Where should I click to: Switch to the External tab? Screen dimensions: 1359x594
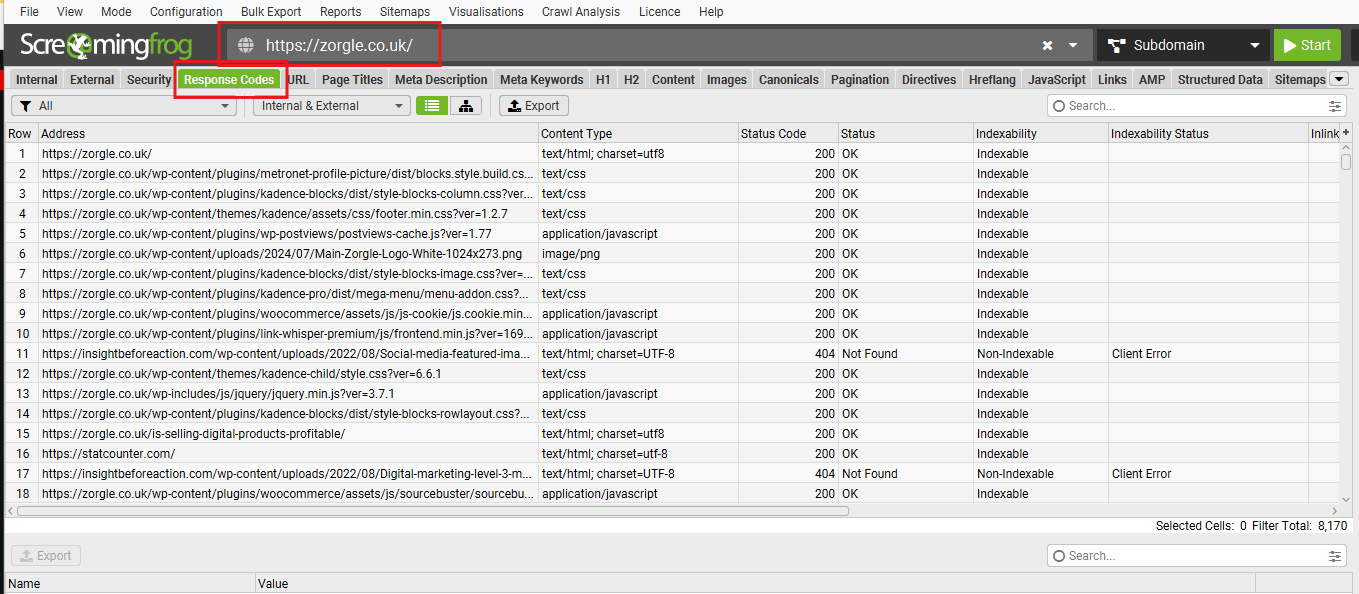point(92,80)
